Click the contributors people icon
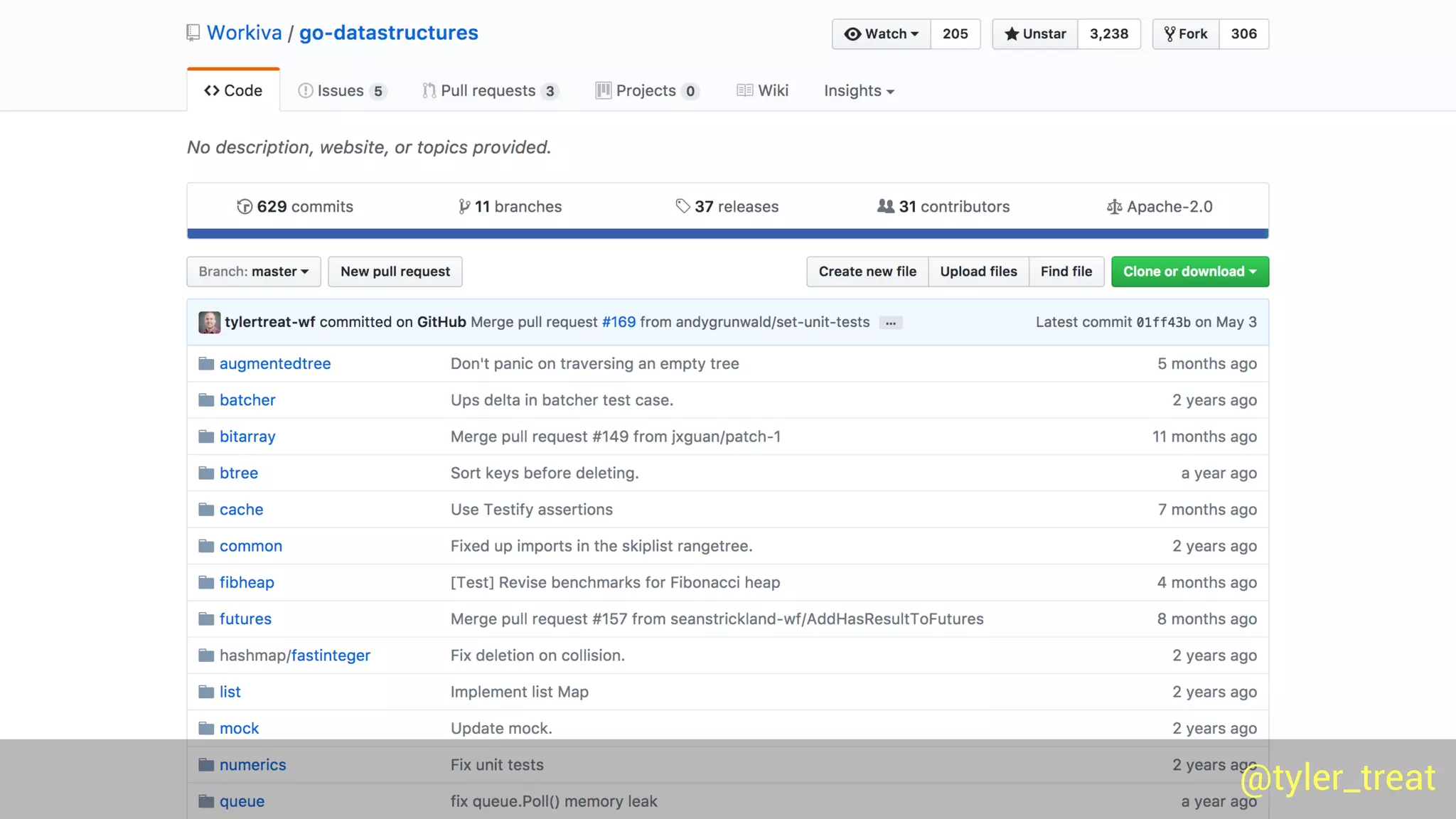The height and width of the screenshot is (819, 1456). [x=885, y=206]
